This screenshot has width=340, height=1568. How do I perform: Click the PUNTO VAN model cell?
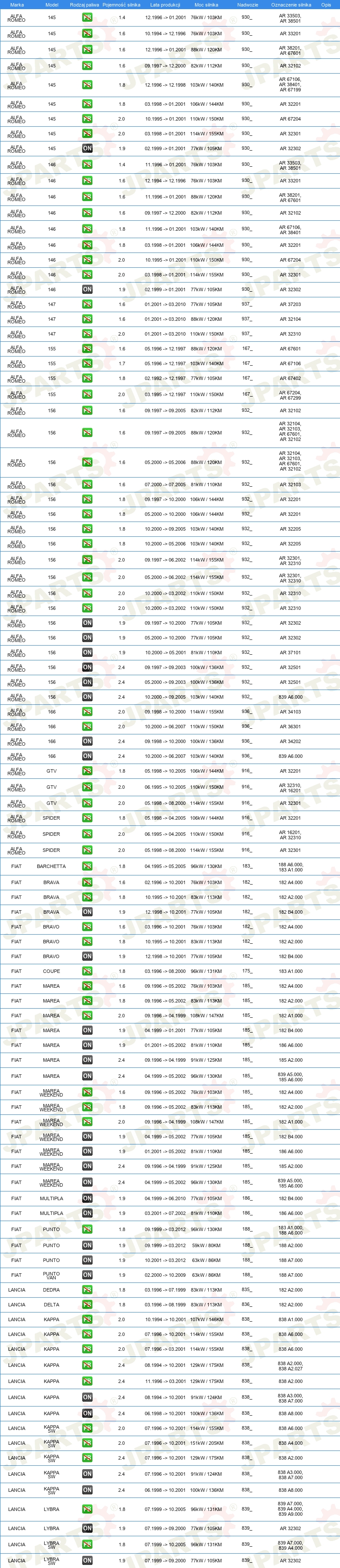click(51, 1275)
